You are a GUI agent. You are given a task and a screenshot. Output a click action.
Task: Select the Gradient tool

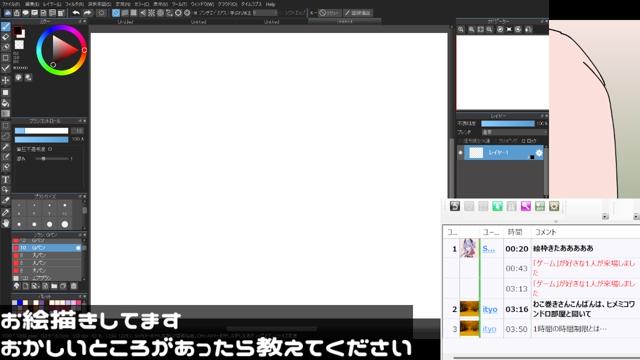[5, 113]
